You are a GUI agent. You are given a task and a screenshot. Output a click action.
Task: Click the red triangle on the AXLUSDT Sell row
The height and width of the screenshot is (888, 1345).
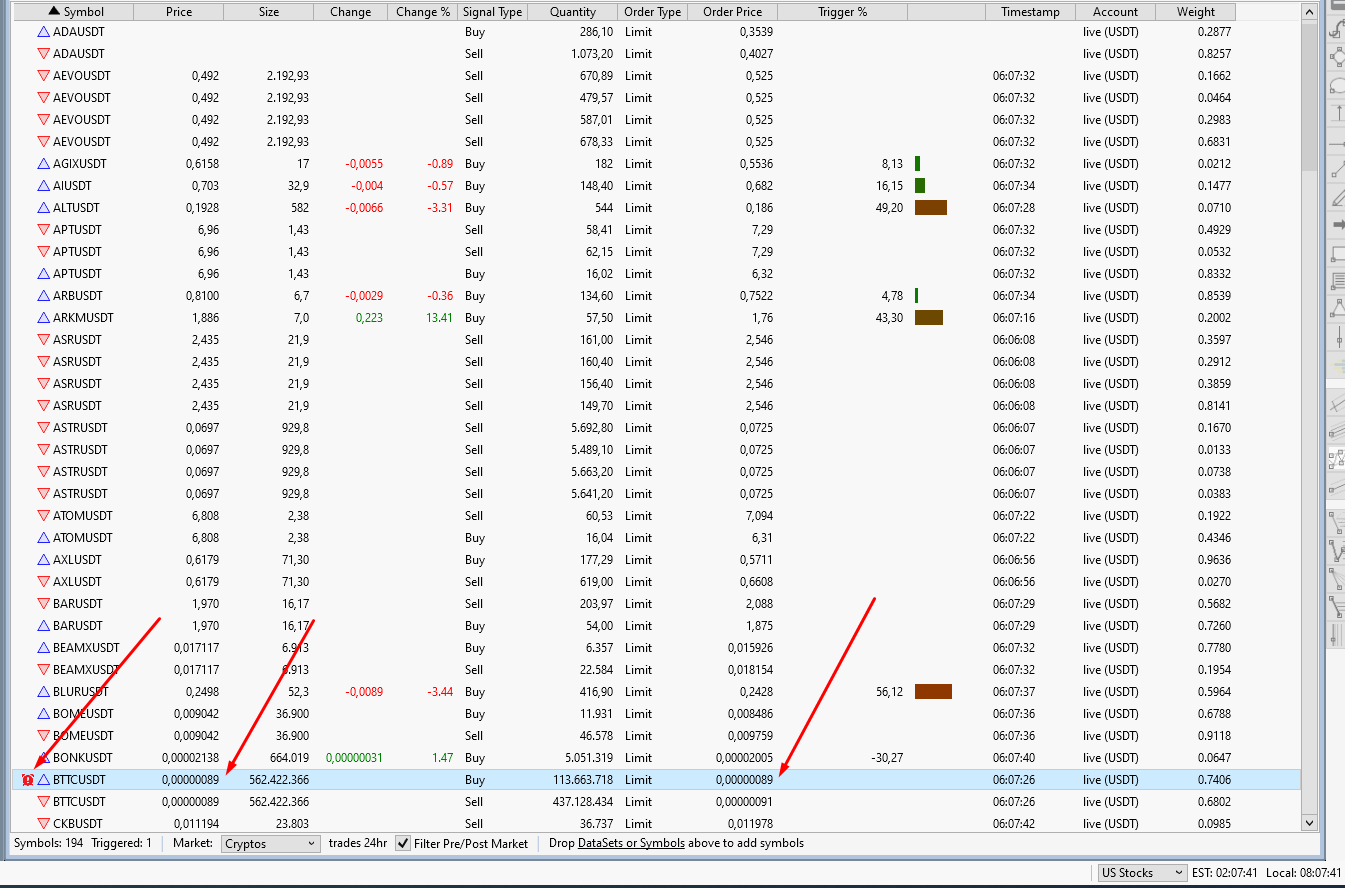coord(43,582)
